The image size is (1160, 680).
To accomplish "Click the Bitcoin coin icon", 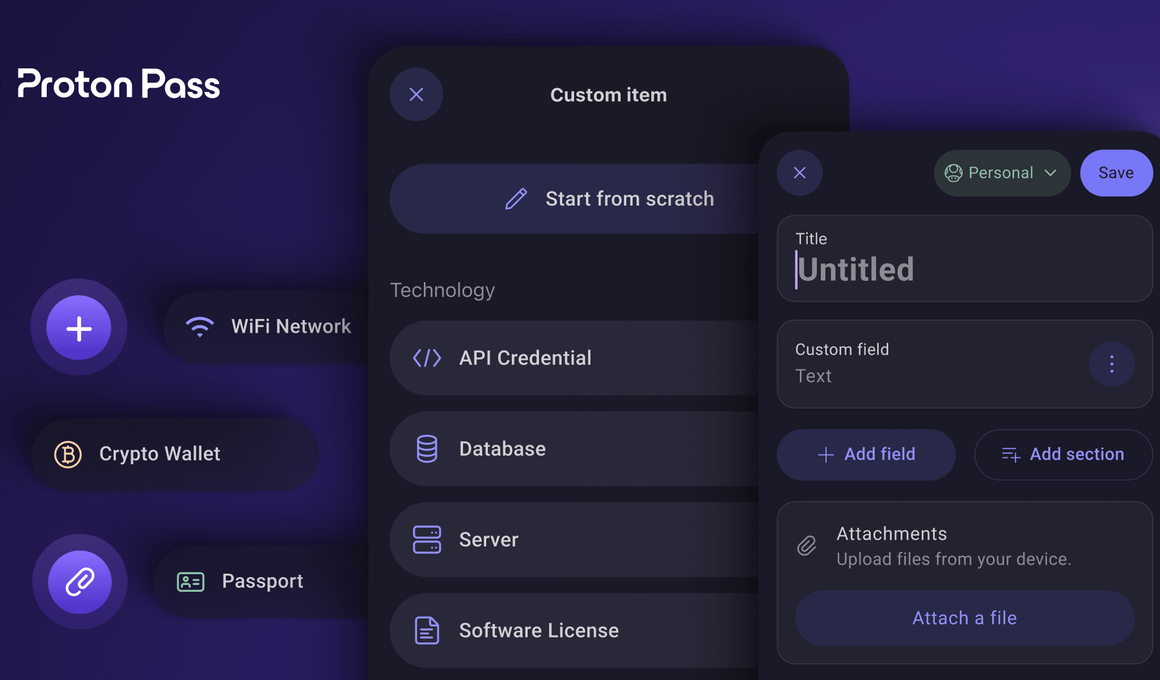I will [68, 454].
